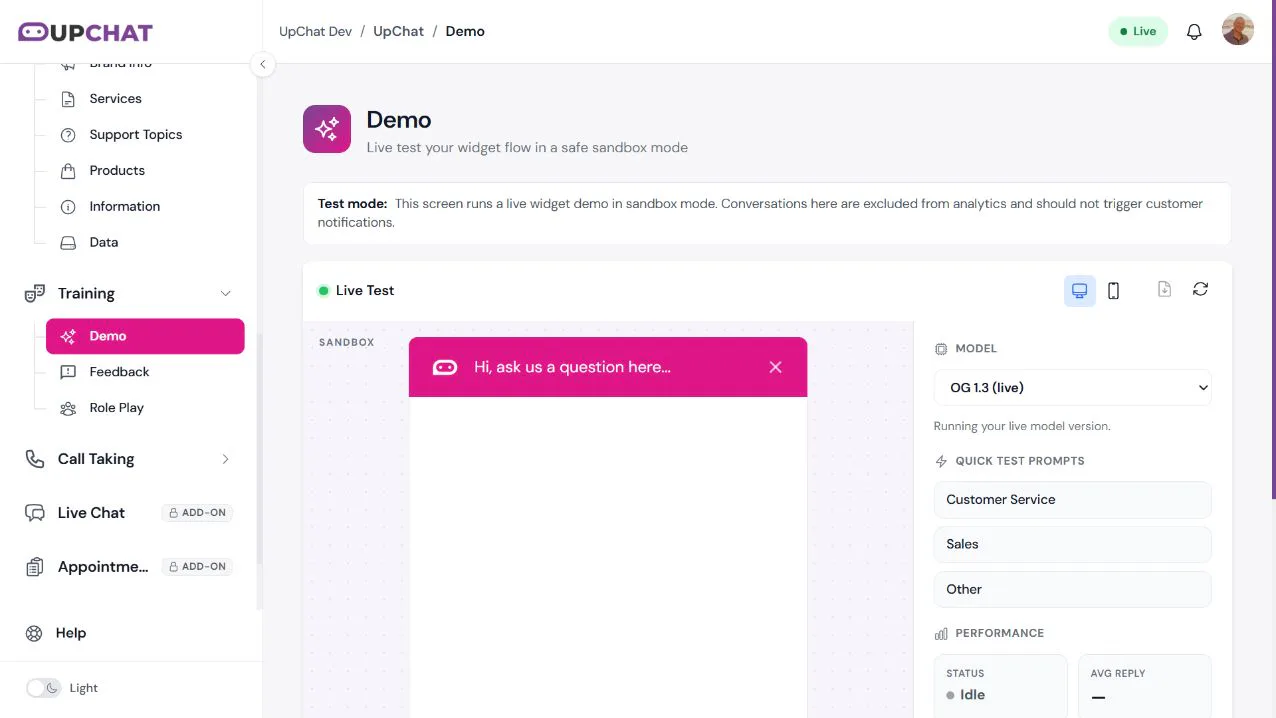Click the download transcript icon

tap(1164, 289)
